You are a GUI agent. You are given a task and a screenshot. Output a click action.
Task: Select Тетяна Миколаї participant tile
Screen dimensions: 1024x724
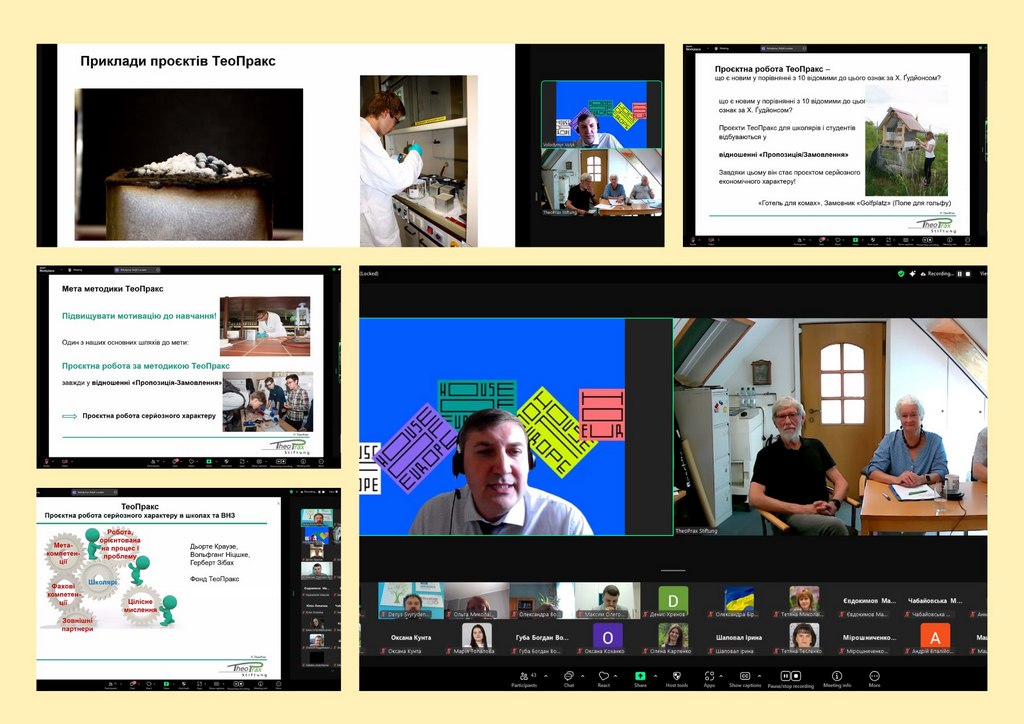pyautogui.click(x=804, y=601)
